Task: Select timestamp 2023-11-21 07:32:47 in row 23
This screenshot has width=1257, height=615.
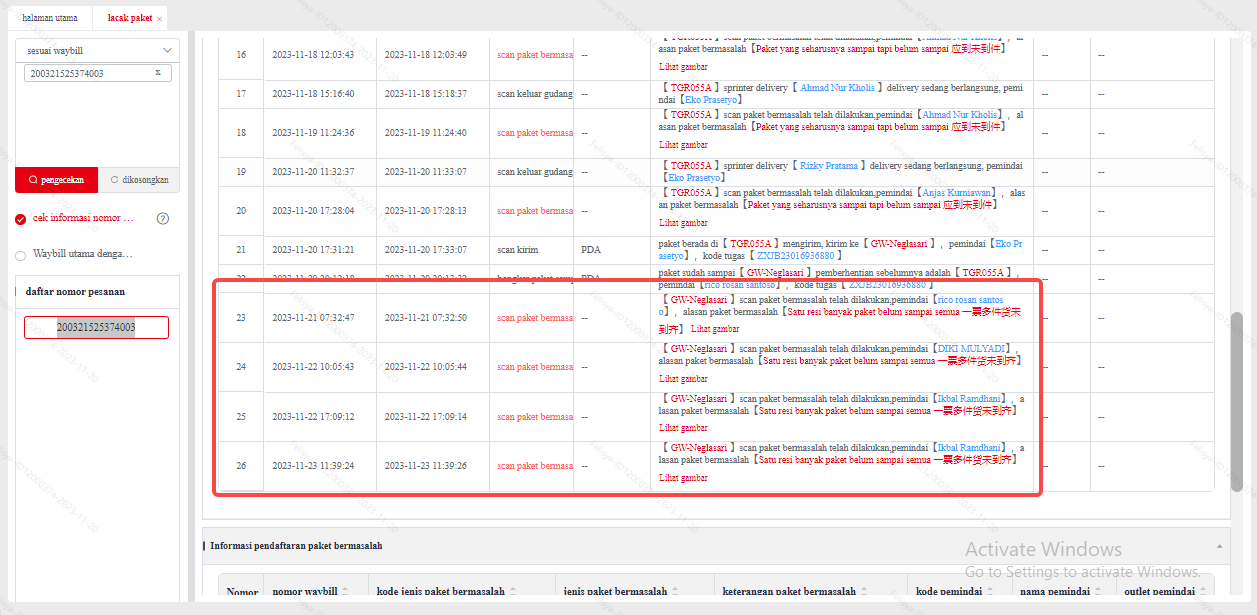Action: pos(313,318)
